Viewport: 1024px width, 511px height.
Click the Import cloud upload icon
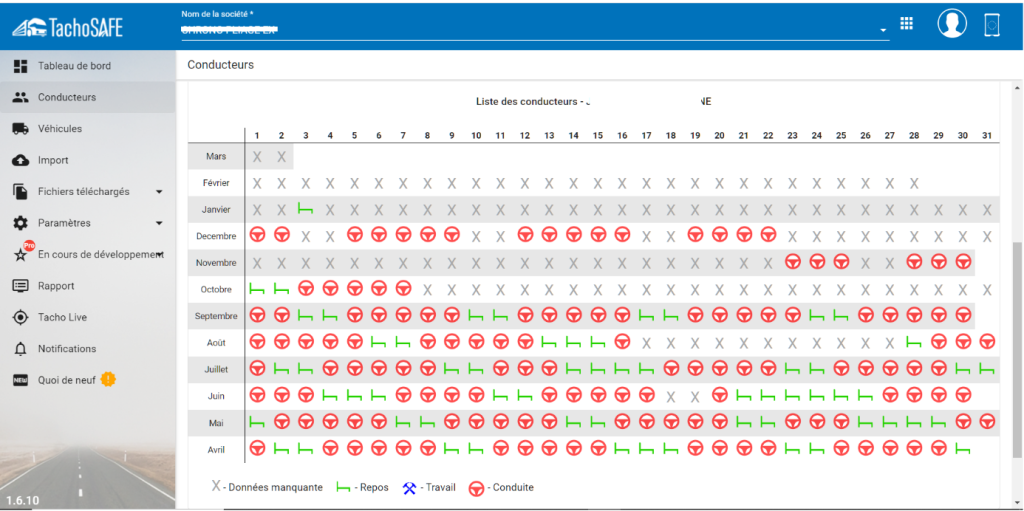click(x=20, y=160)
